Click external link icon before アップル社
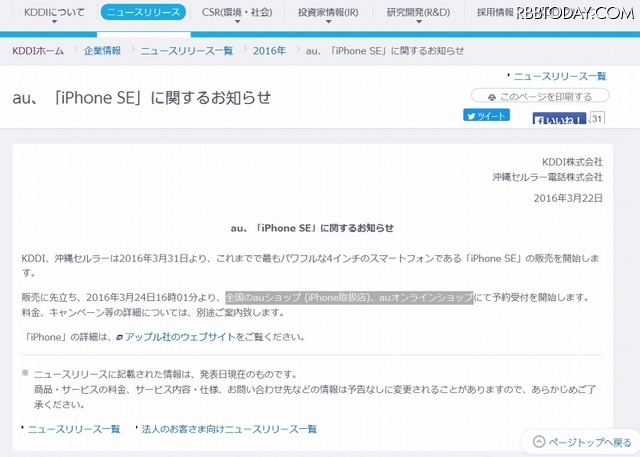 point(119,337)
